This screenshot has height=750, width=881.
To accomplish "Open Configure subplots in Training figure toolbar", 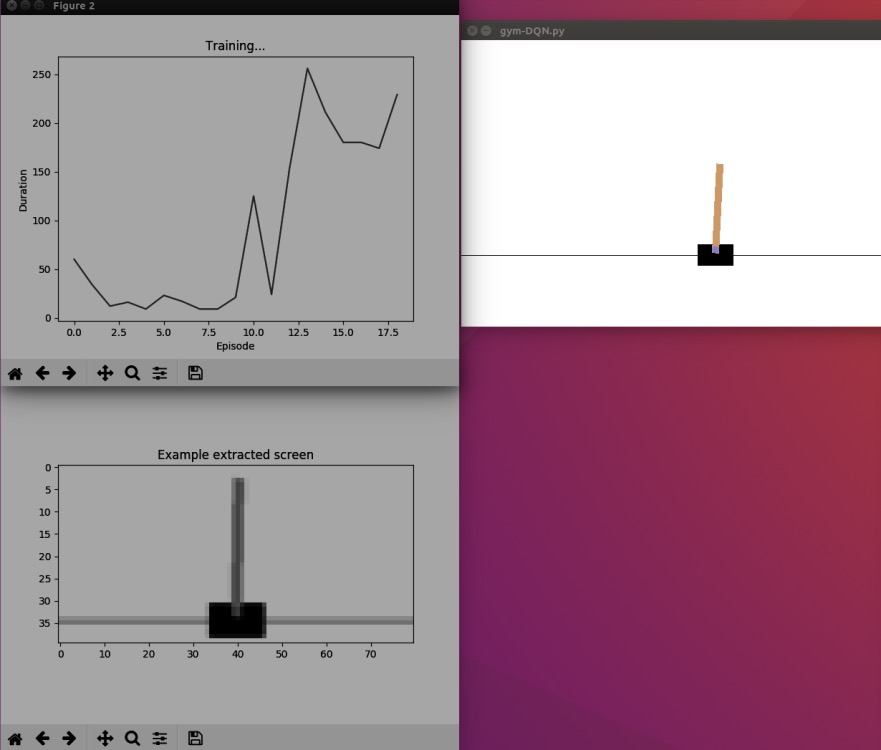I will click(160, 373).
